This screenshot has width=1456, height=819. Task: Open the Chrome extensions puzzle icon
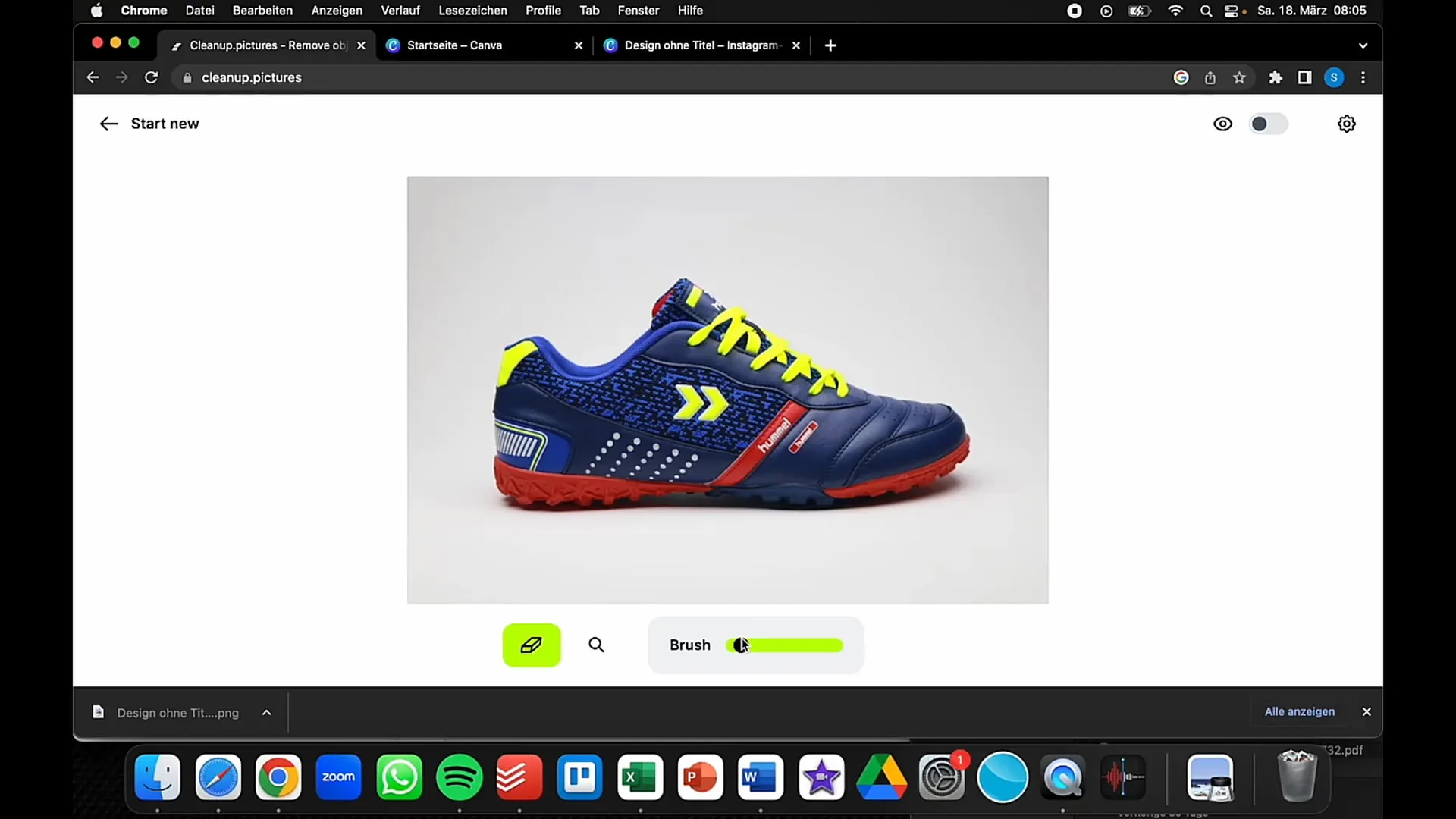click(x=1276, y=77)
